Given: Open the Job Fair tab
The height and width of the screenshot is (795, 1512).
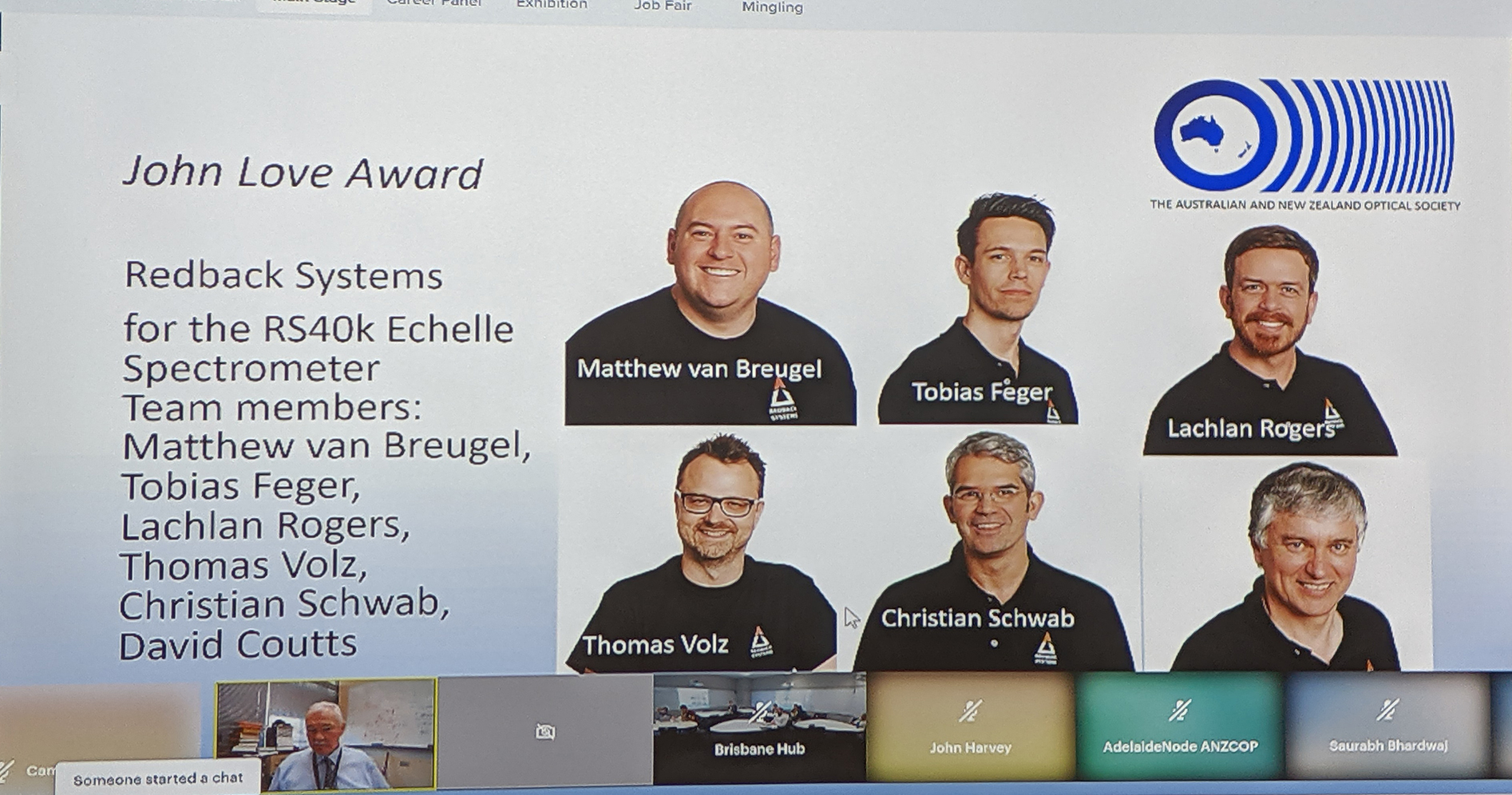Looking at the screenshot, I should 663,6.
